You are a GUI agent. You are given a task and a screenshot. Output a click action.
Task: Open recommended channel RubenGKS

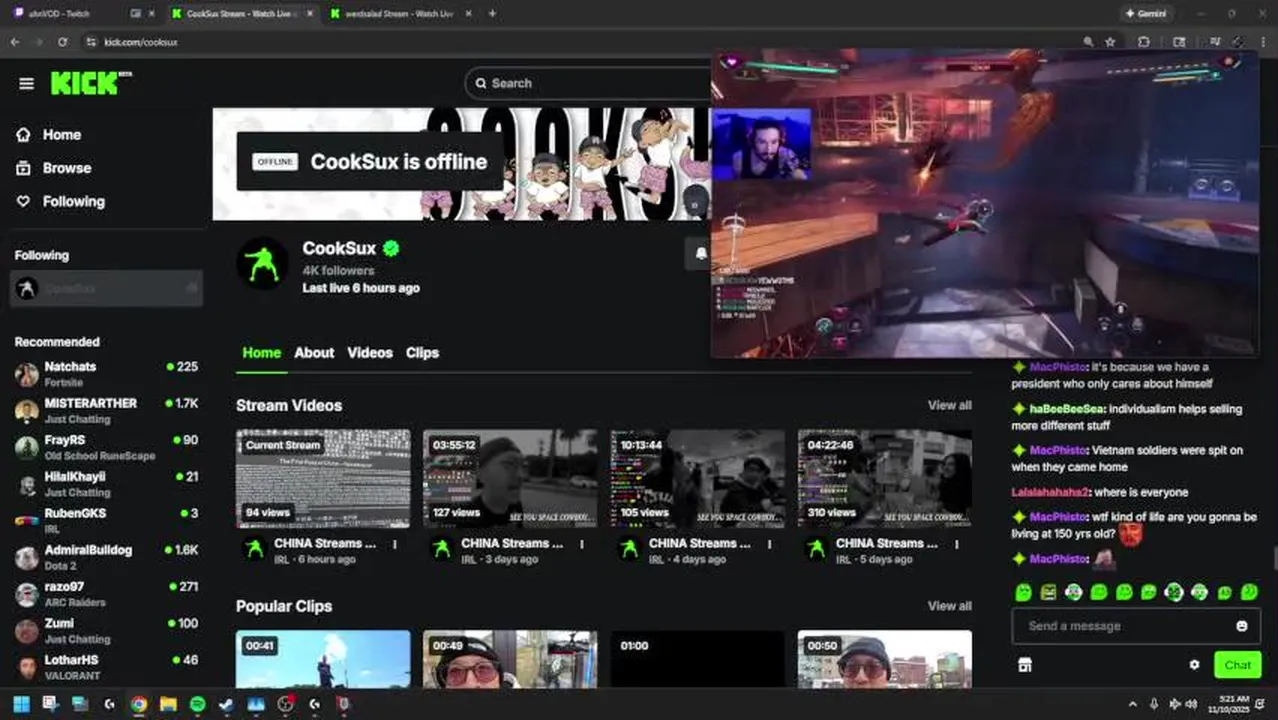tap(106, 521)
